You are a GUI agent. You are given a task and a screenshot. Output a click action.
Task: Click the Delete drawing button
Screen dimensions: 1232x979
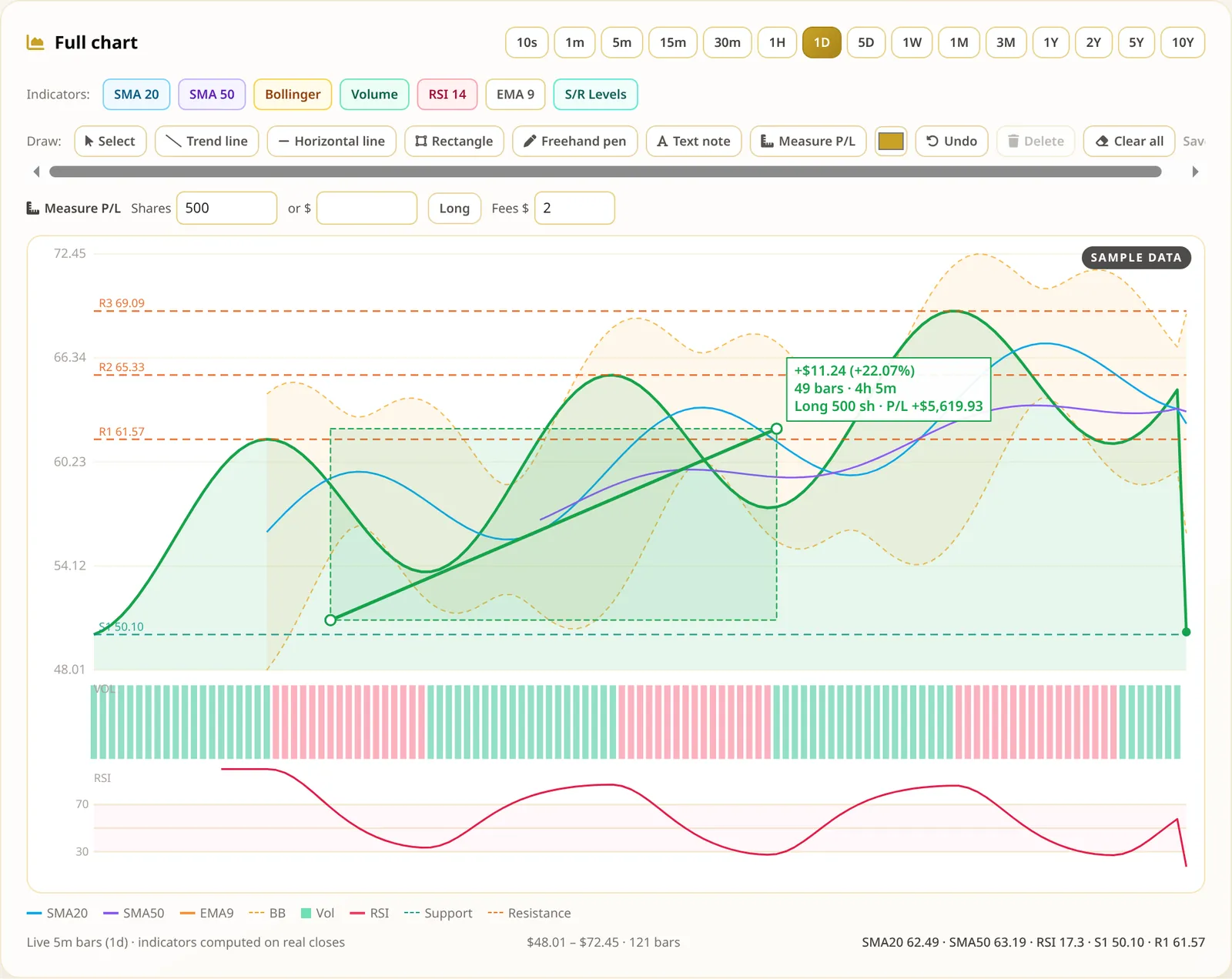coord(1036,141)
